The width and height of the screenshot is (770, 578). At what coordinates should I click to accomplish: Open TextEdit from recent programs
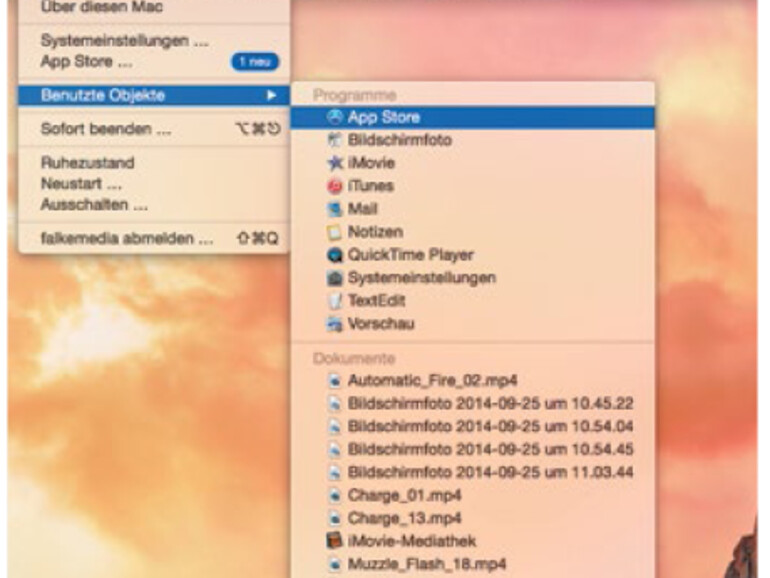tap(472, 301)
